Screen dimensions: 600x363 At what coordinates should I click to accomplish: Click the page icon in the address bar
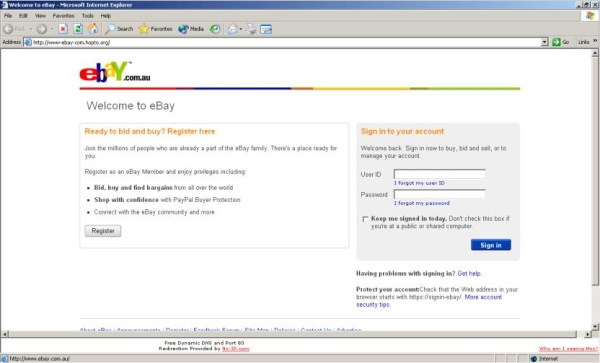(28, 42)
